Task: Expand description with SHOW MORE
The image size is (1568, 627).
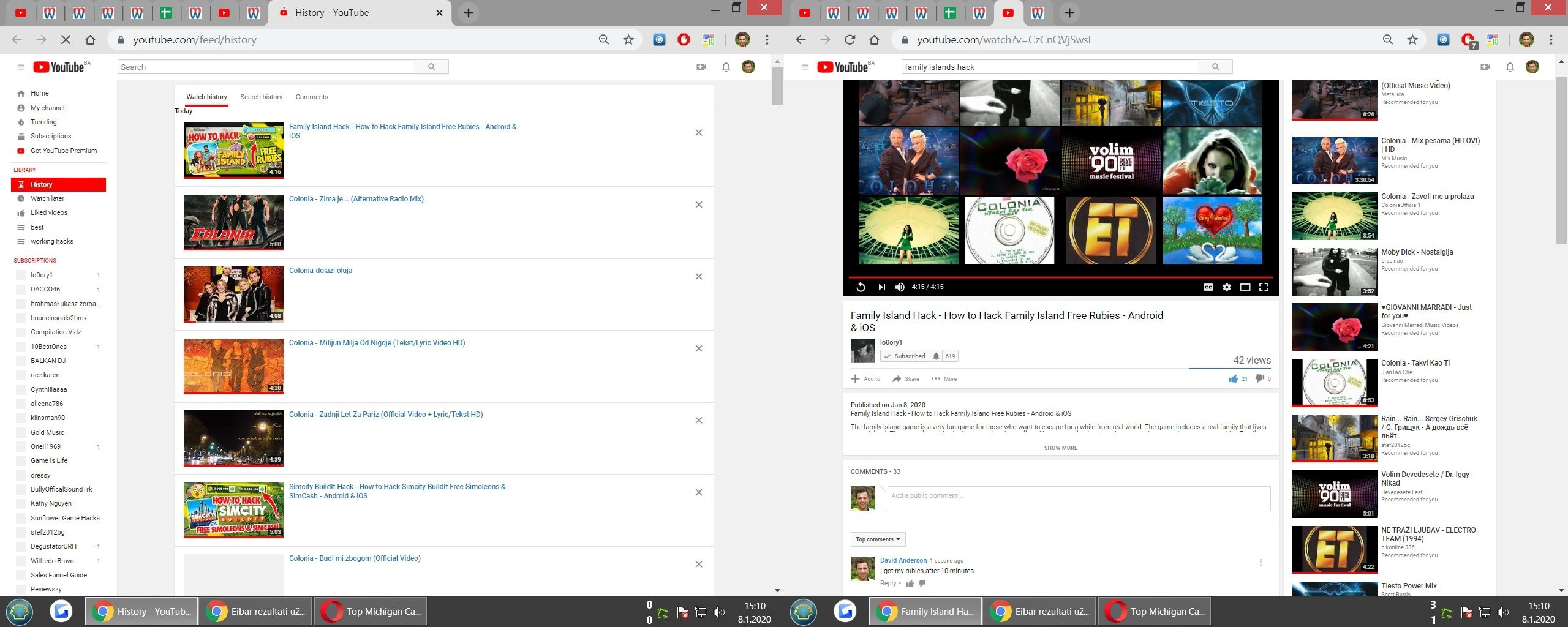Action: click(1060, 448)
